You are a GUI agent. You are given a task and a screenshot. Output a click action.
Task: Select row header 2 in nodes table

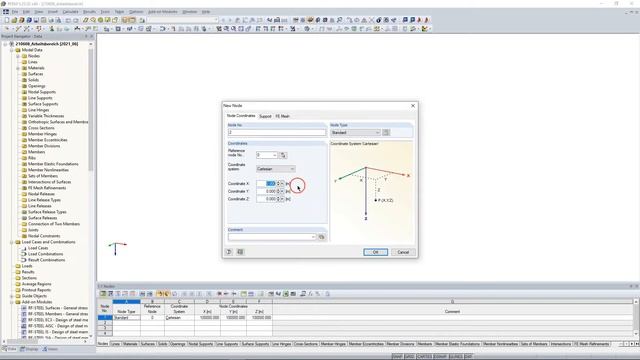coord(105,323)
